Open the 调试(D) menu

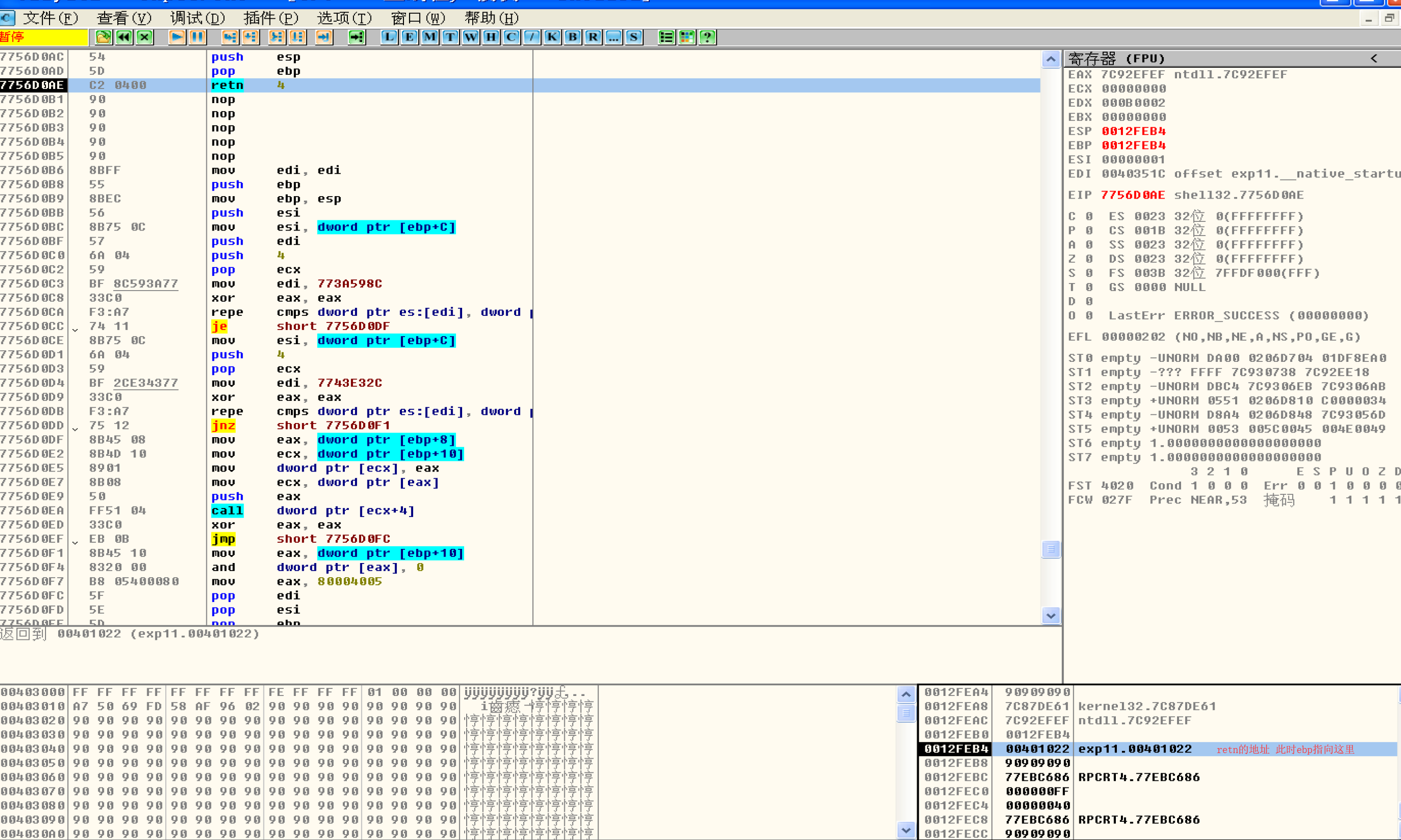coord(198,18)
